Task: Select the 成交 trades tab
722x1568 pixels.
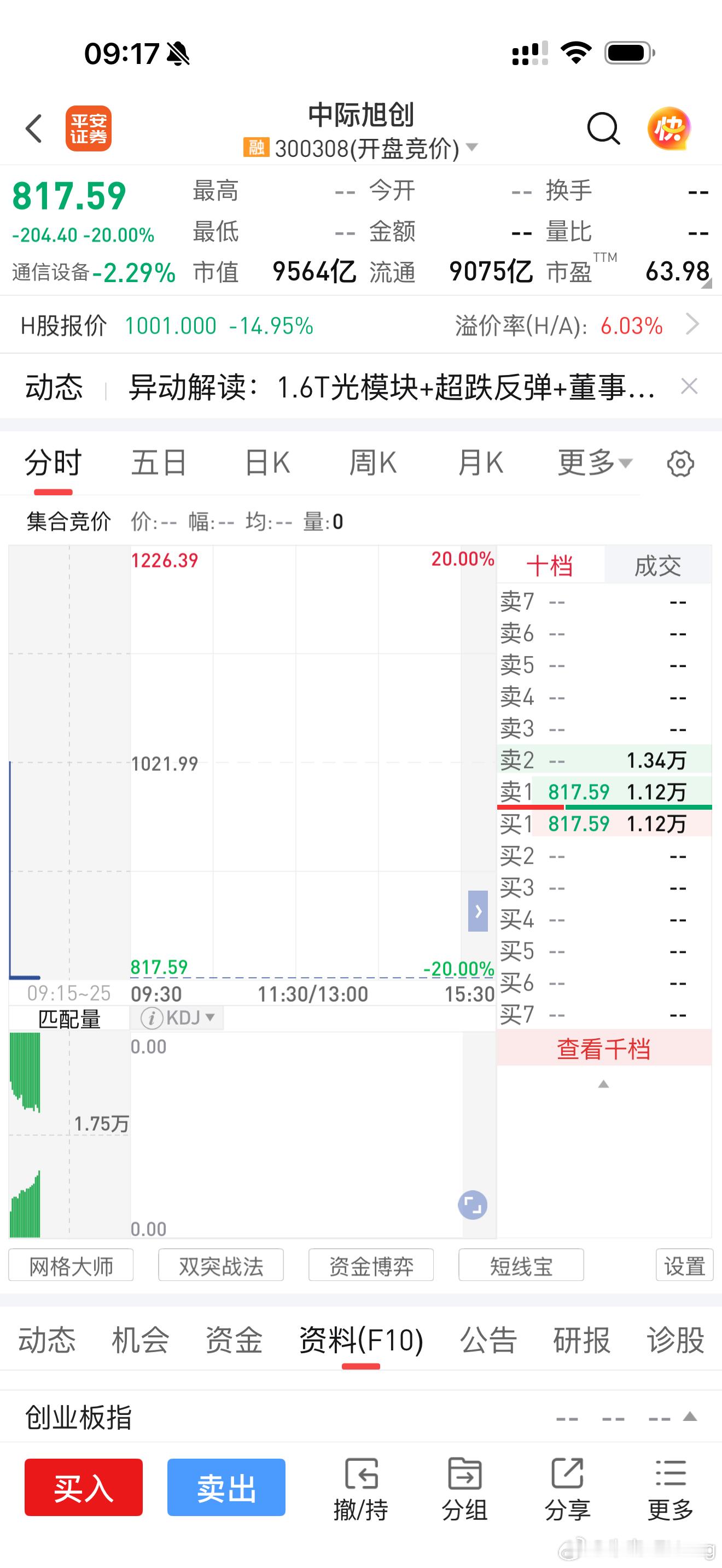Action: pyautogui.click(x=658, y=565)
